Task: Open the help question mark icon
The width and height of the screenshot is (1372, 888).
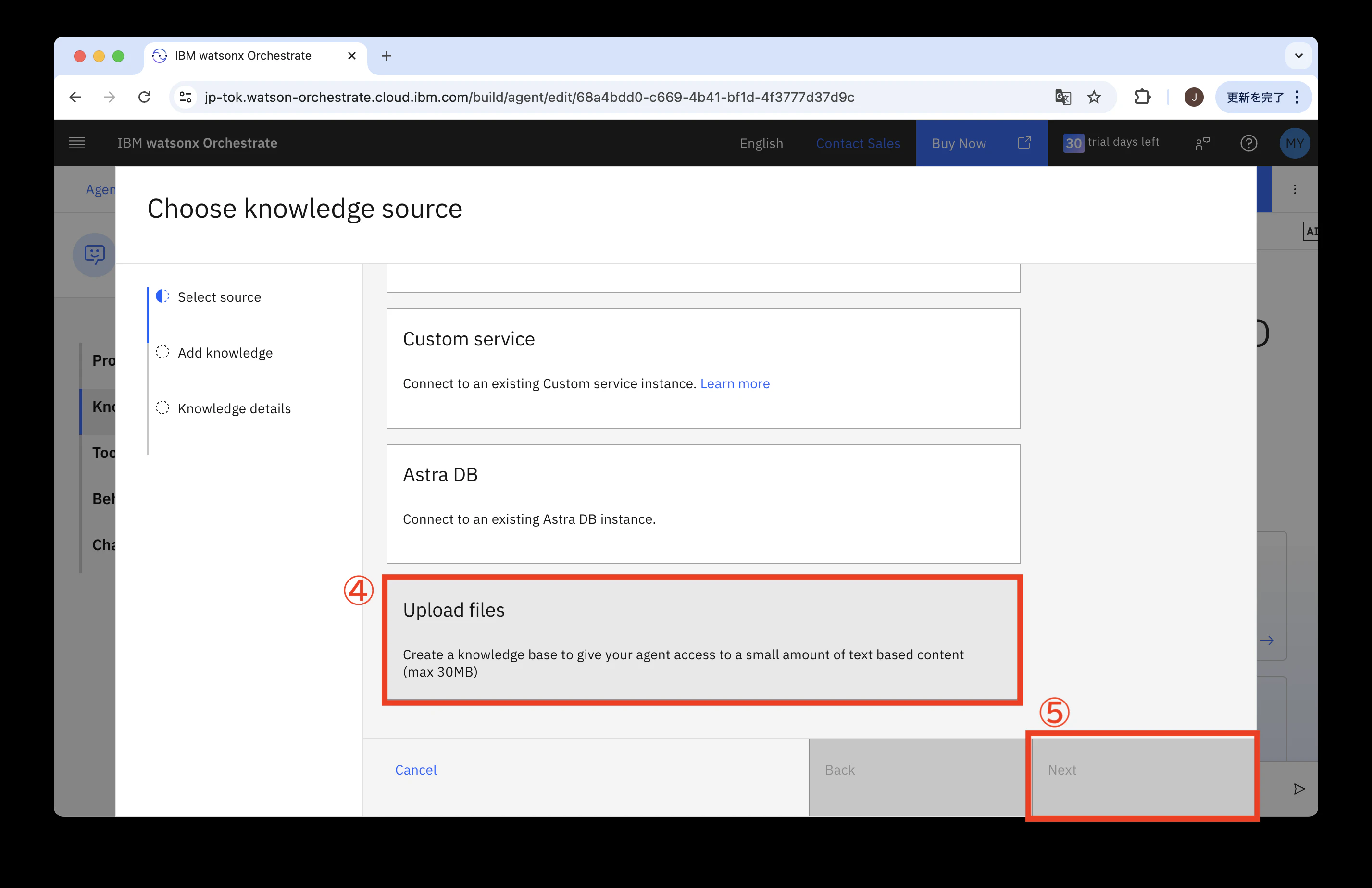Action: point(1248,143)
